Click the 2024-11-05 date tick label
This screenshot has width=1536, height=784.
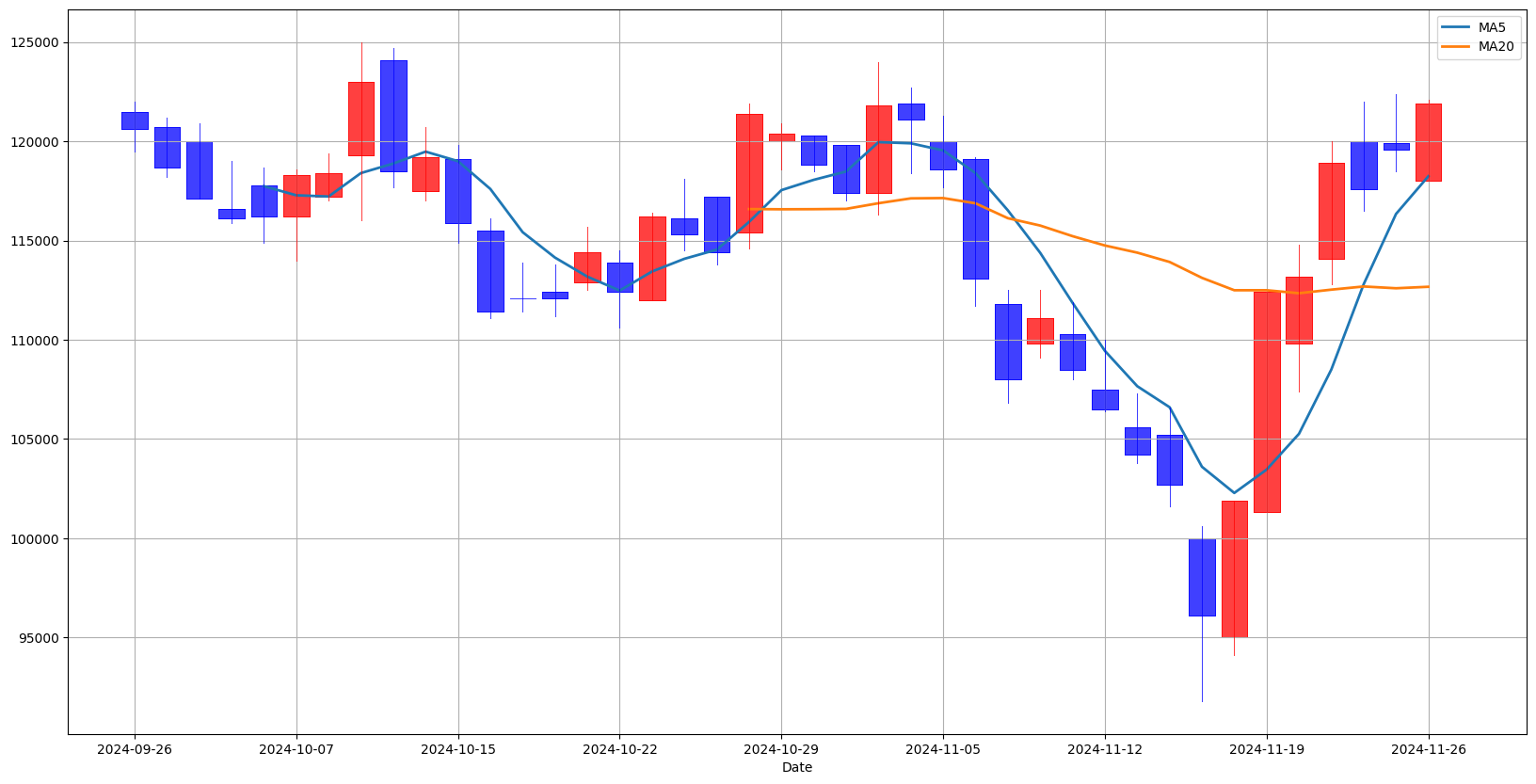pos(943,749)
